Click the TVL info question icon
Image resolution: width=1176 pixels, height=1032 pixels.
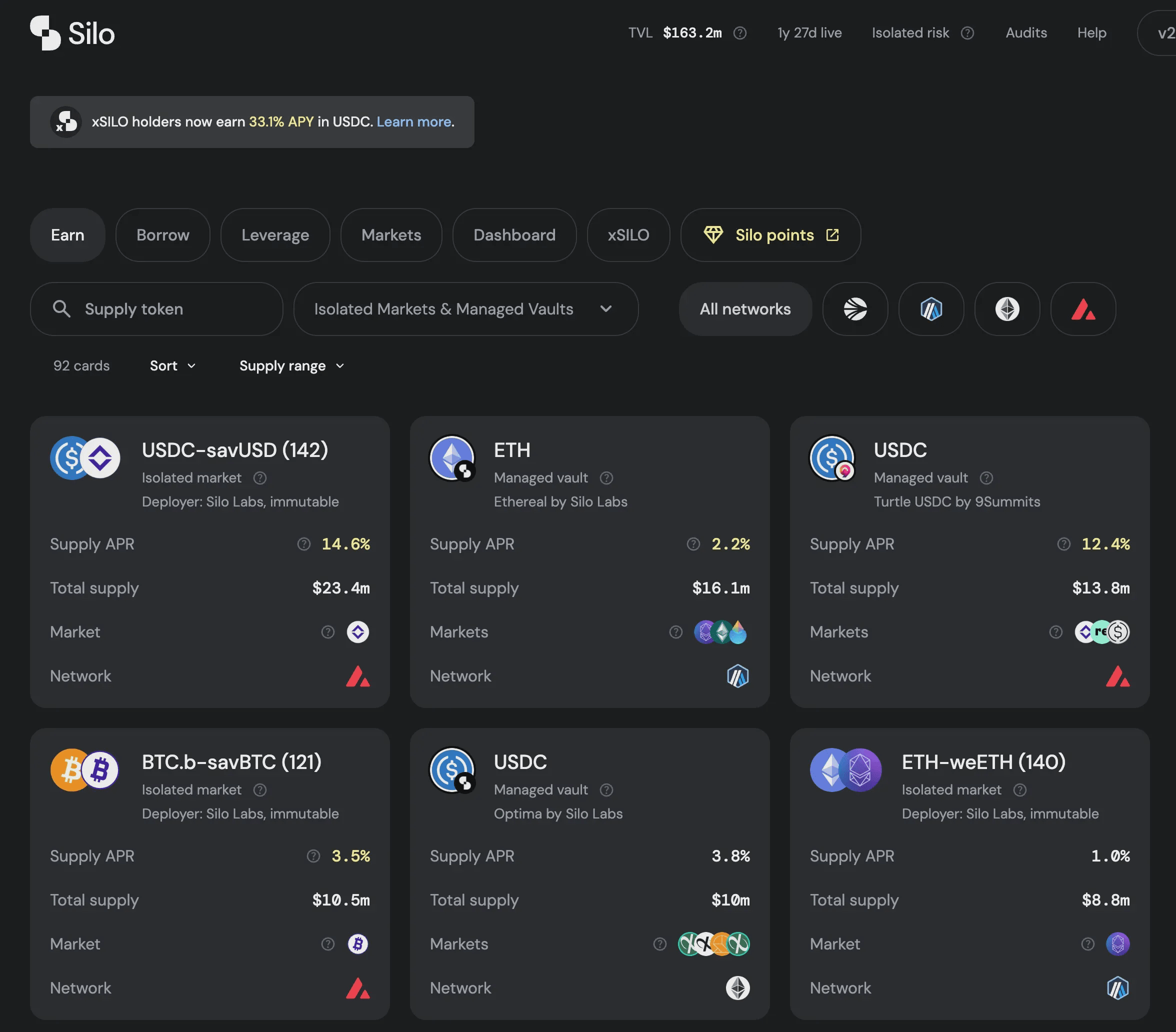740,33
